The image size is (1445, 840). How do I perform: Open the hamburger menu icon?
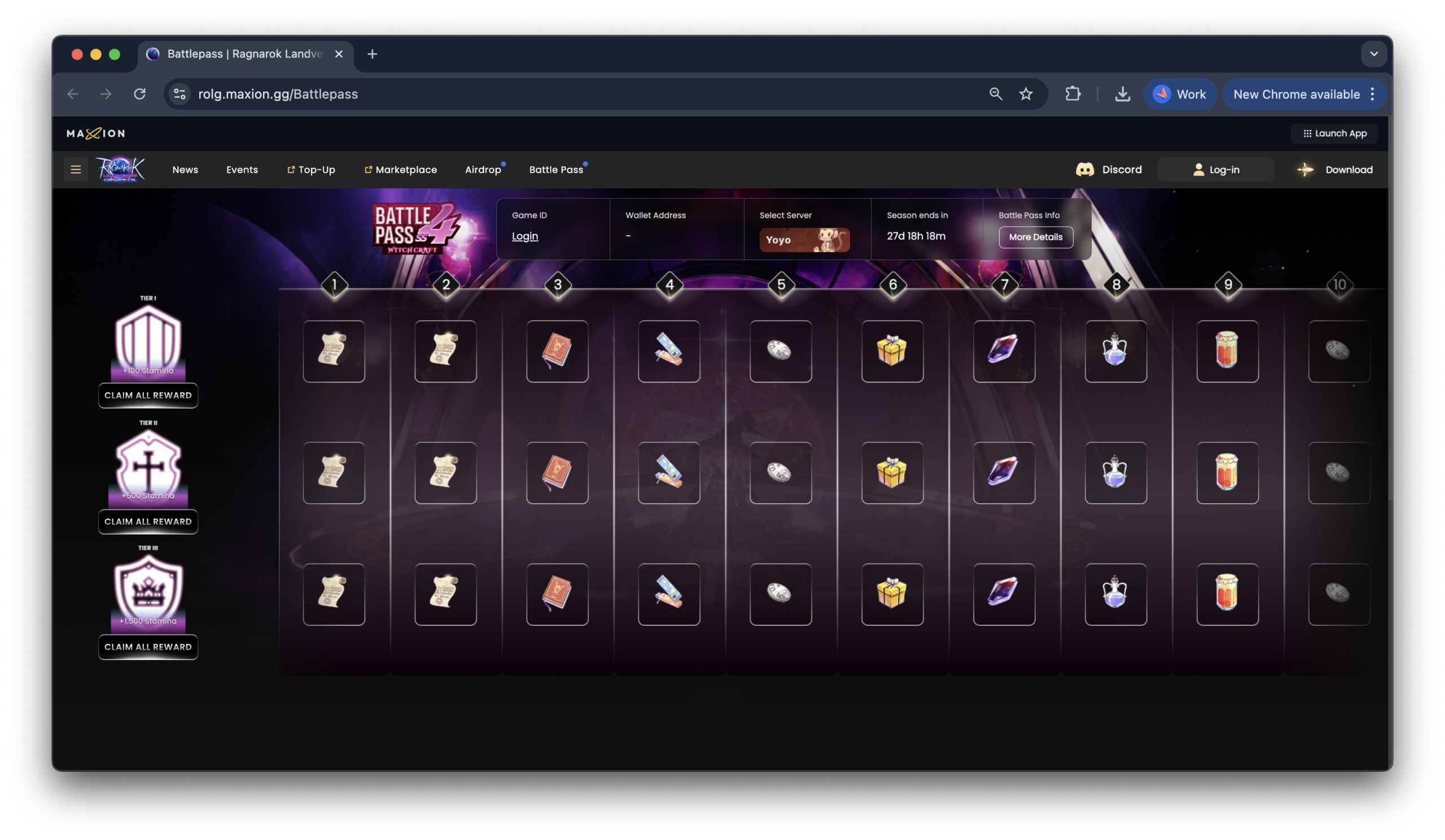pyautogui.click(x=76, y=170)
